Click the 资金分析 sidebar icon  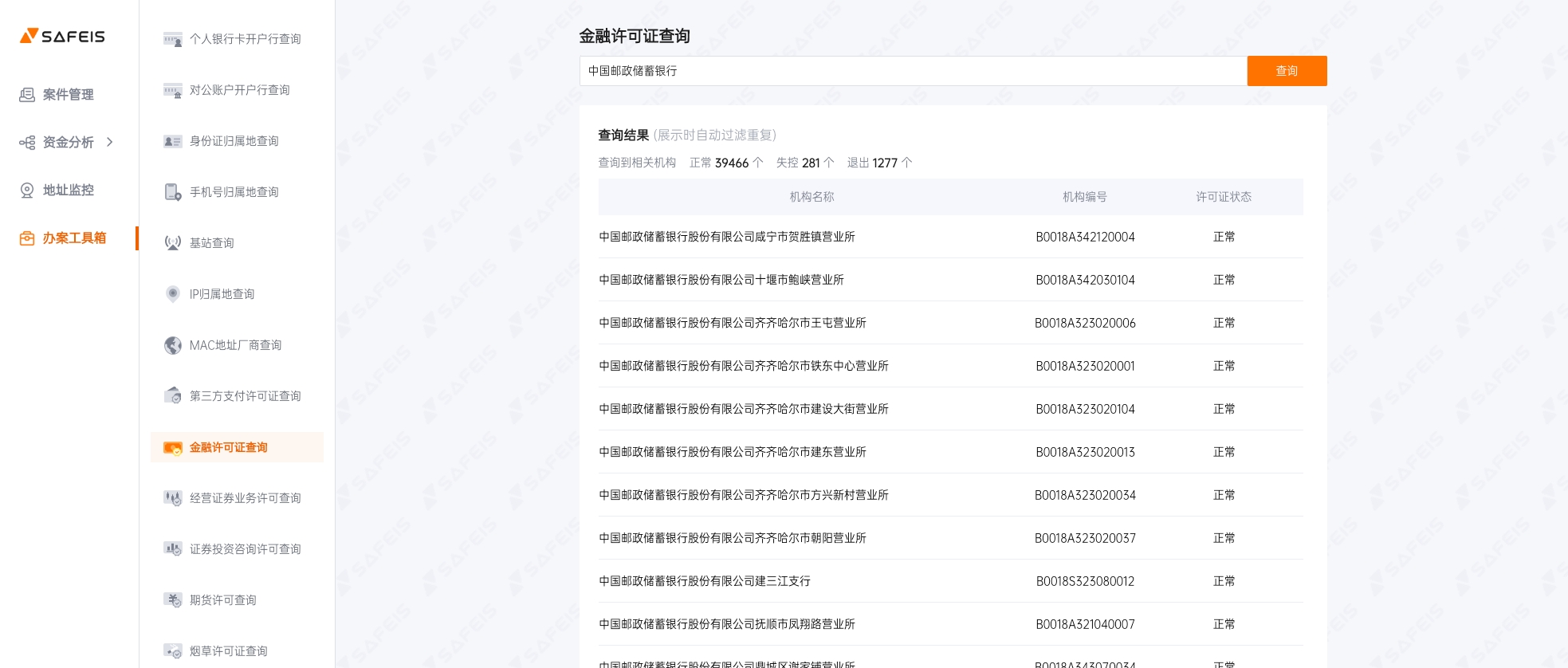coord(27,143)
